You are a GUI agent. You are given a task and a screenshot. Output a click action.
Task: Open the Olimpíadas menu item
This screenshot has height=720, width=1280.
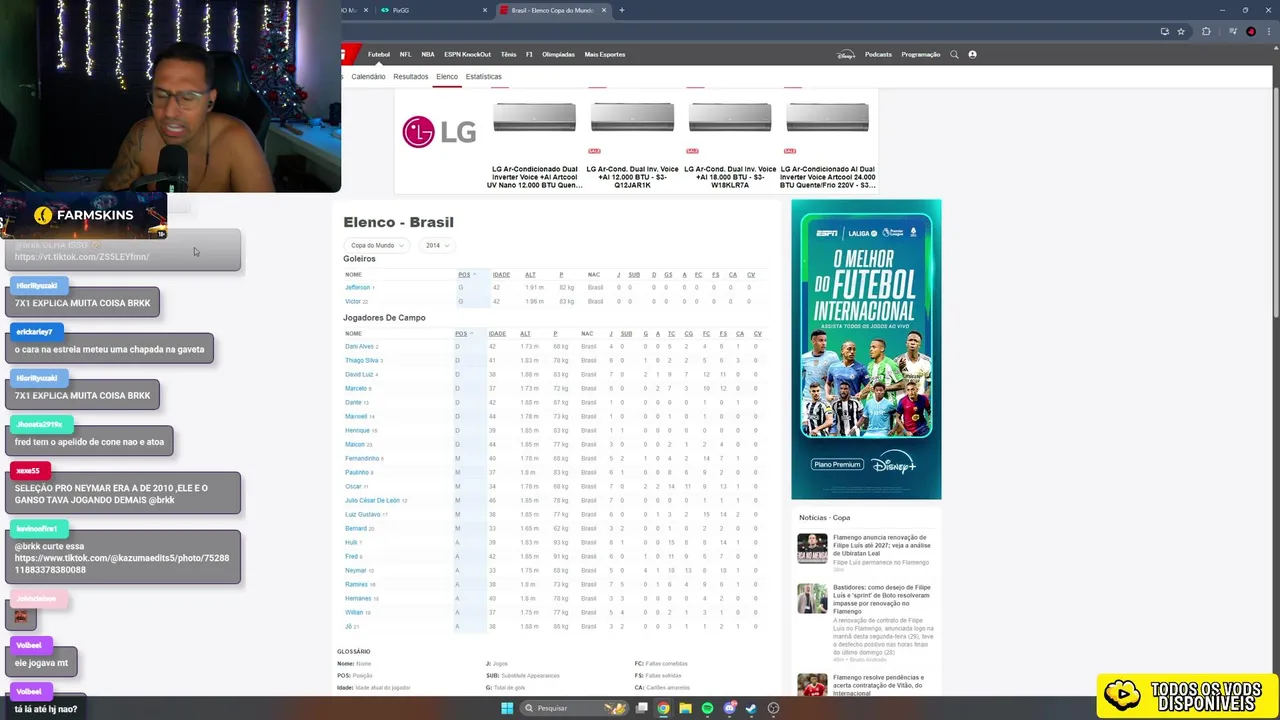(x=558, y=54)
